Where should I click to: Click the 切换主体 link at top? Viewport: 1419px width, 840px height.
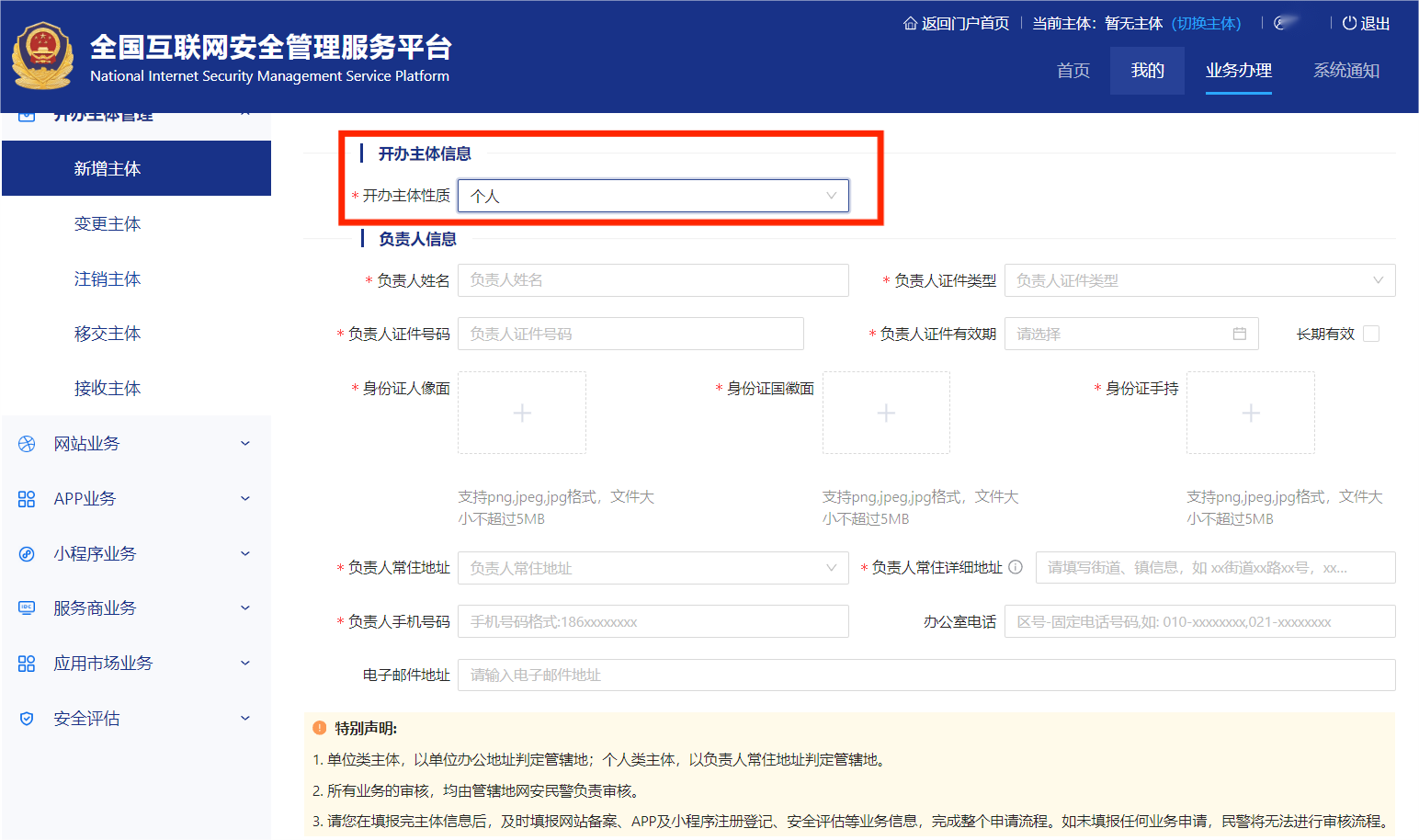pyautogui.click(x=1206, y=23)
